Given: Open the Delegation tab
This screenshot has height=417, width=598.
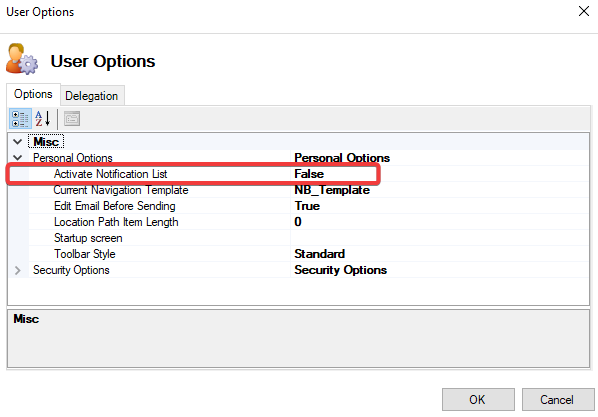Looking at the screenshot, I should tap(92, 96).
